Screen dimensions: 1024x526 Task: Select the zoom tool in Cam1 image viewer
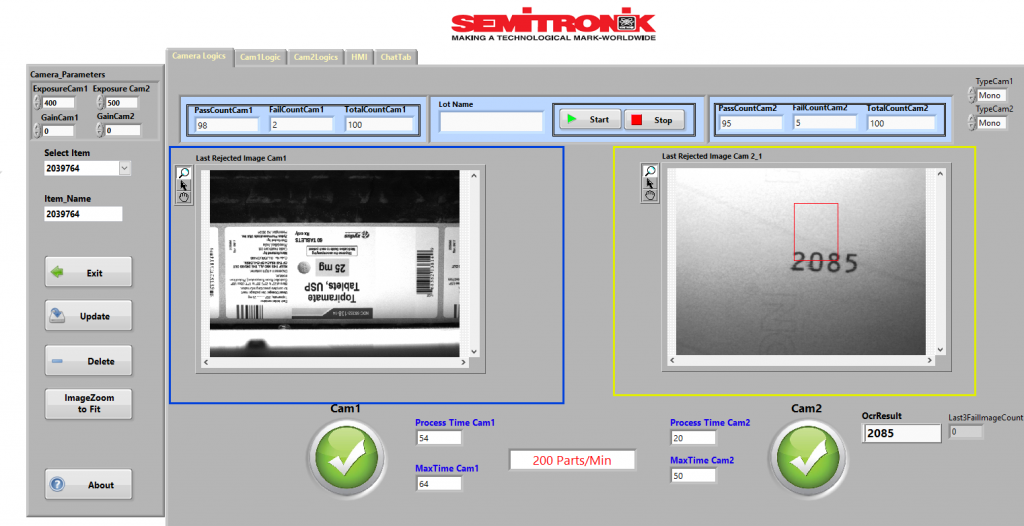(184, 173)
